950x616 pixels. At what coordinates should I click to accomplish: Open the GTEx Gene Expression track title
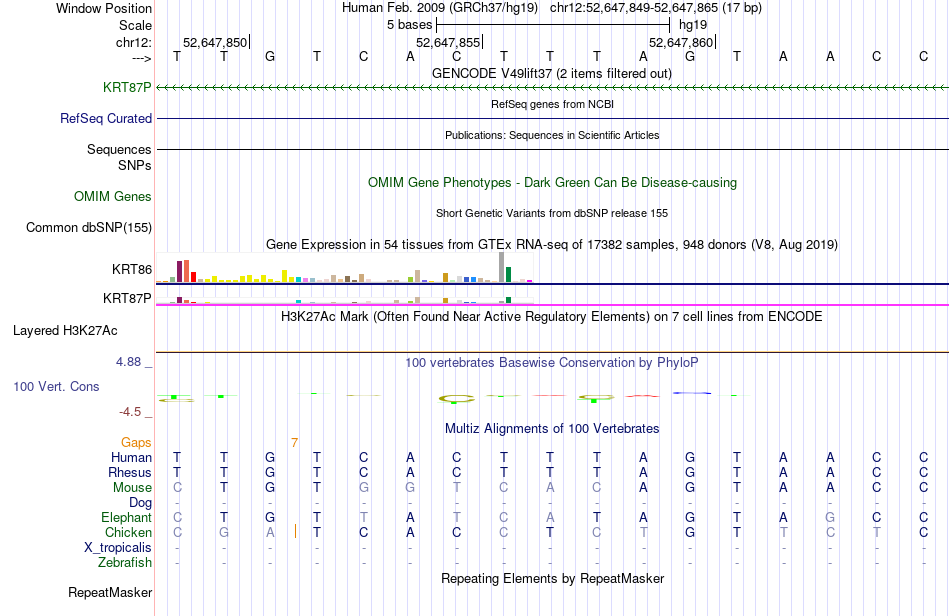[x=552, y=245]
